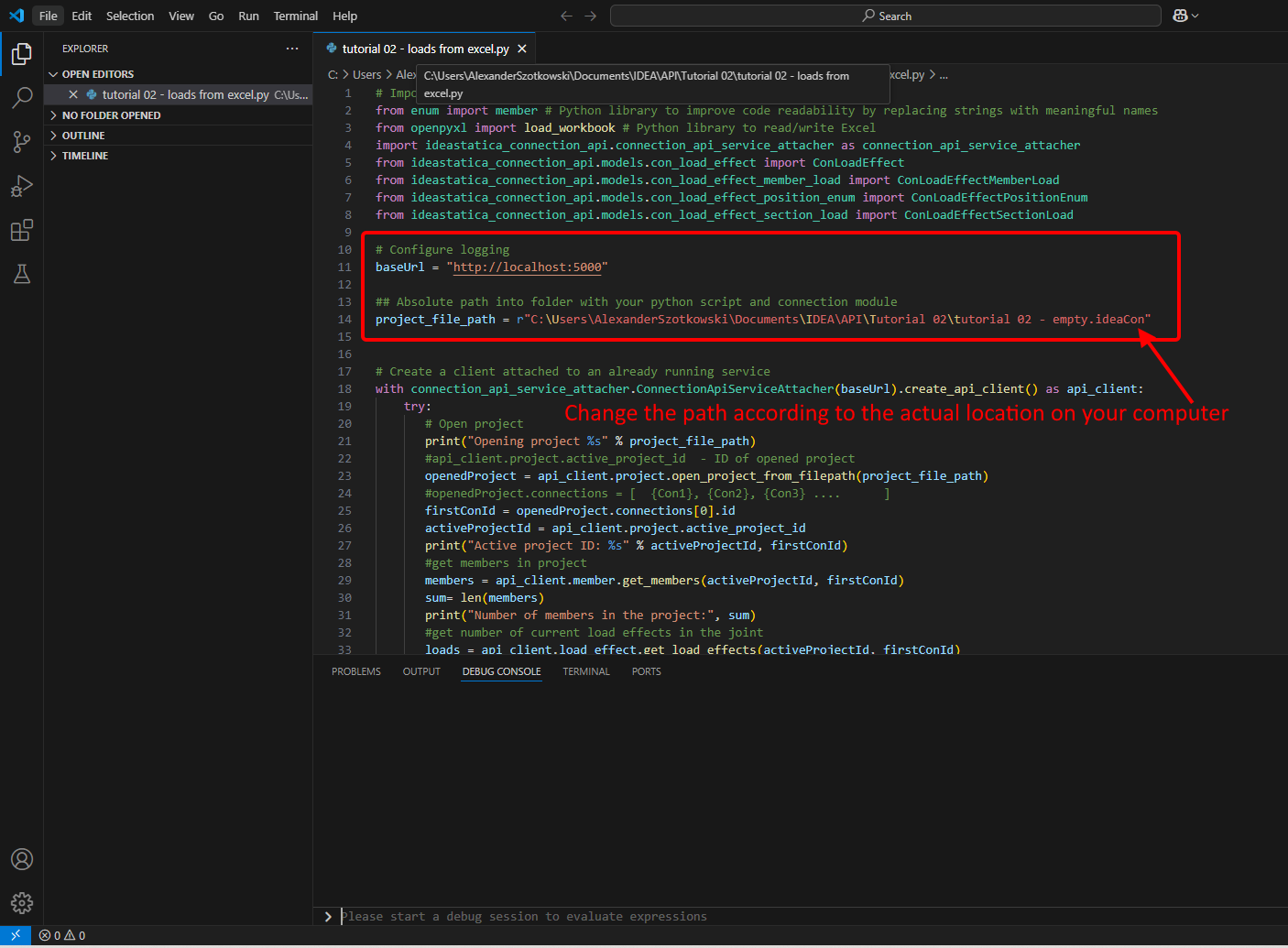Open the Copilot icon in the title bar
This screenshot has height=948, width=1288.
point(1182,16)
